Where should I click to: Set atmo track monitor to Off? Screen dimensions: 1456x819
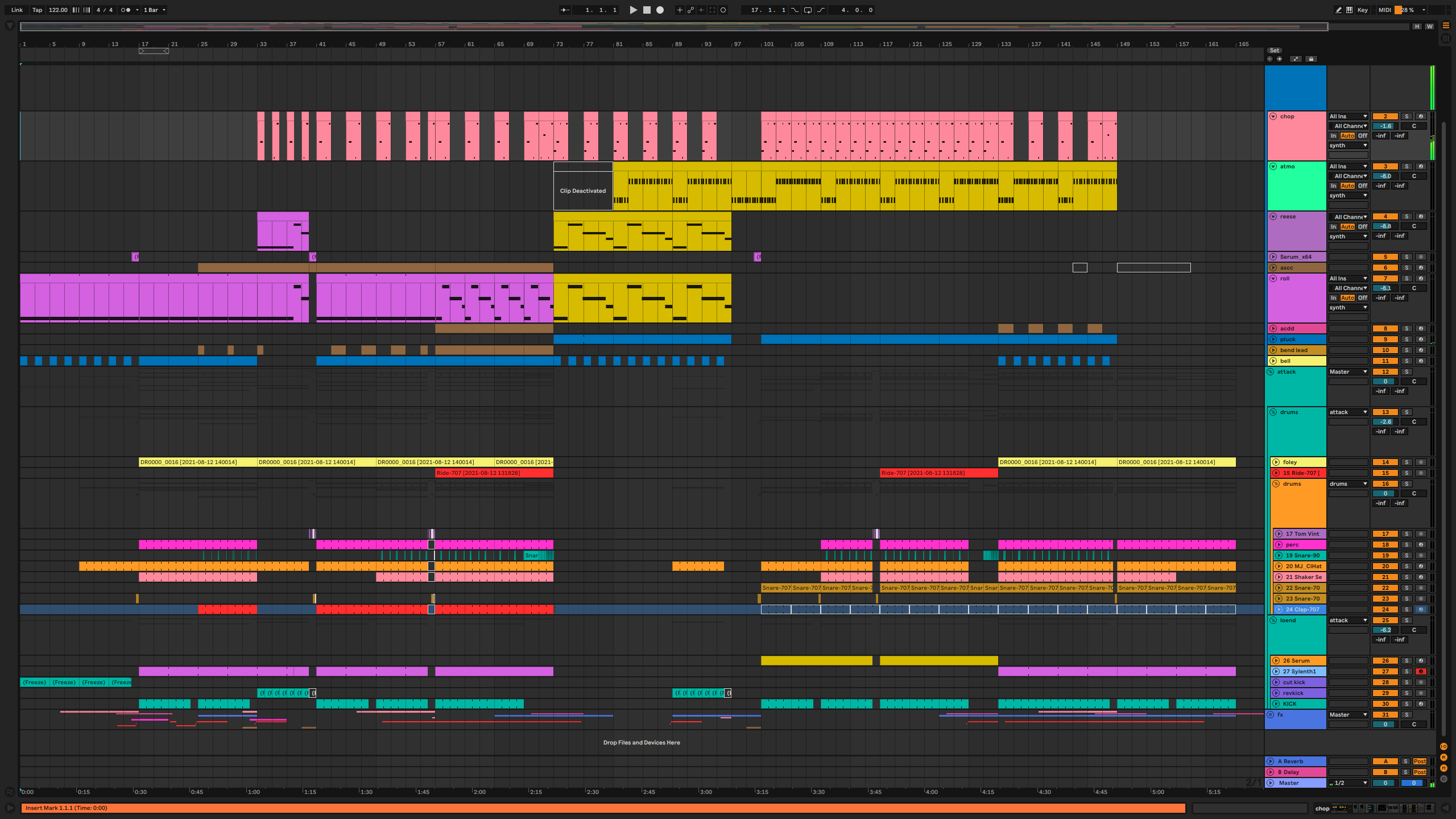[x=1363, y=186]
